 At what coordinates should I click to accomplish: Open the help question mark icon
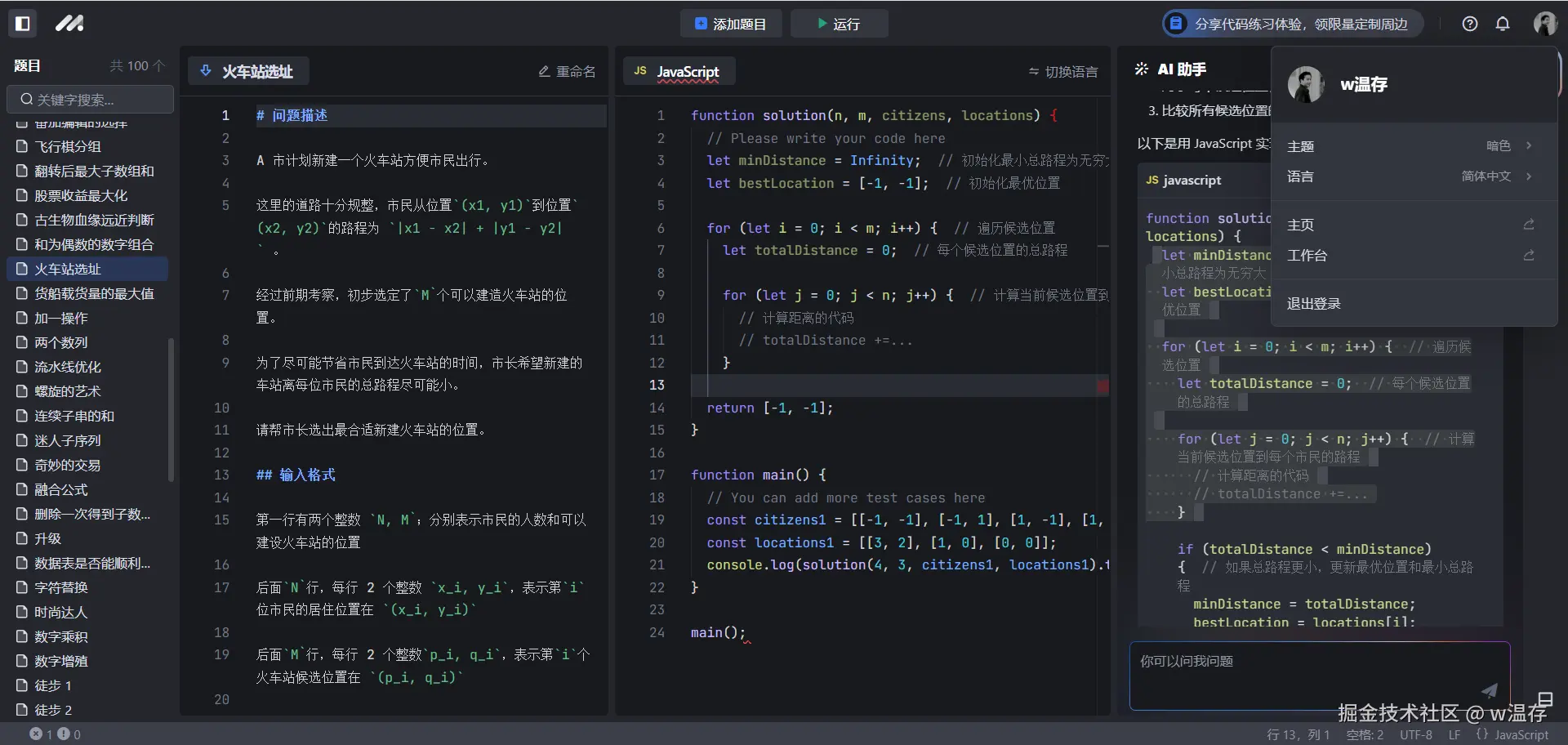(1470, 23)
